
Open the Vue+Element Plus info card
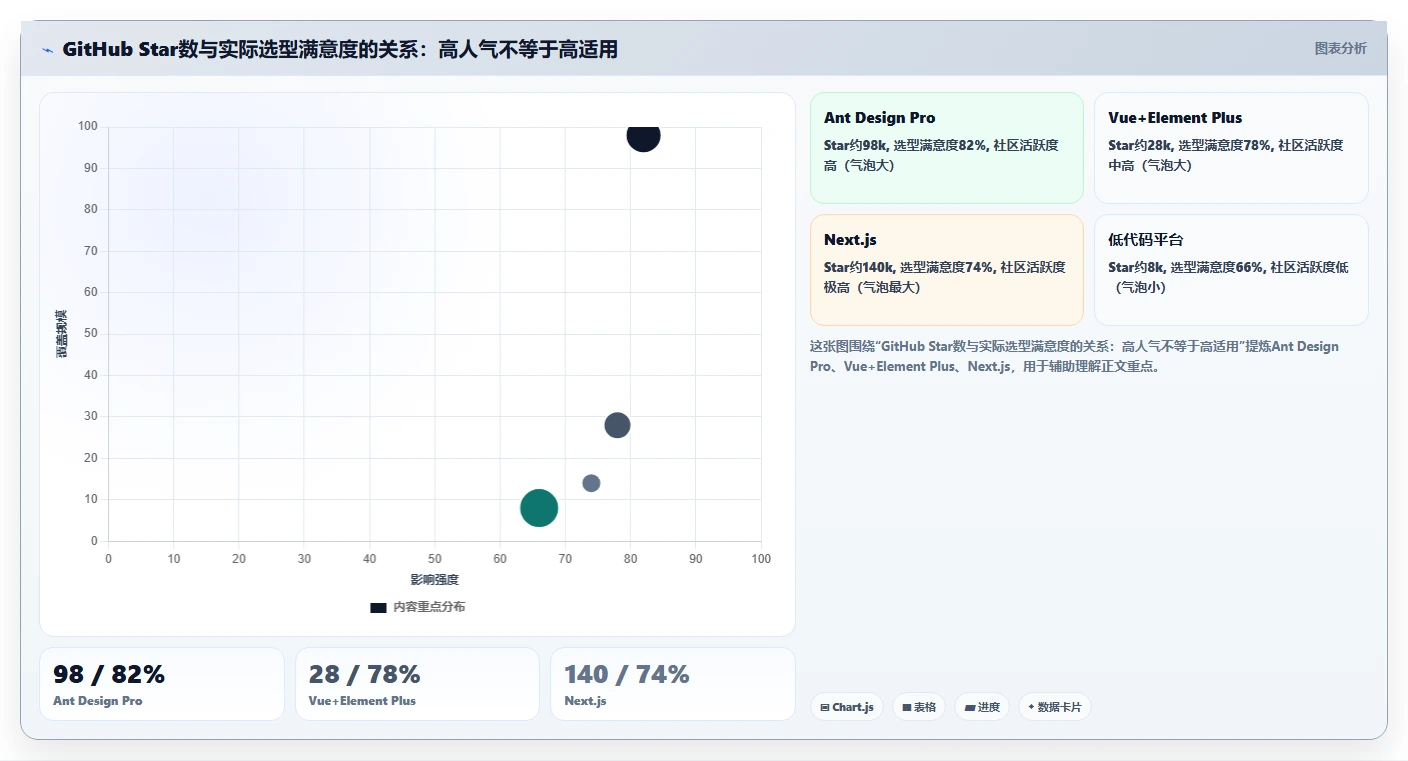1231,148
